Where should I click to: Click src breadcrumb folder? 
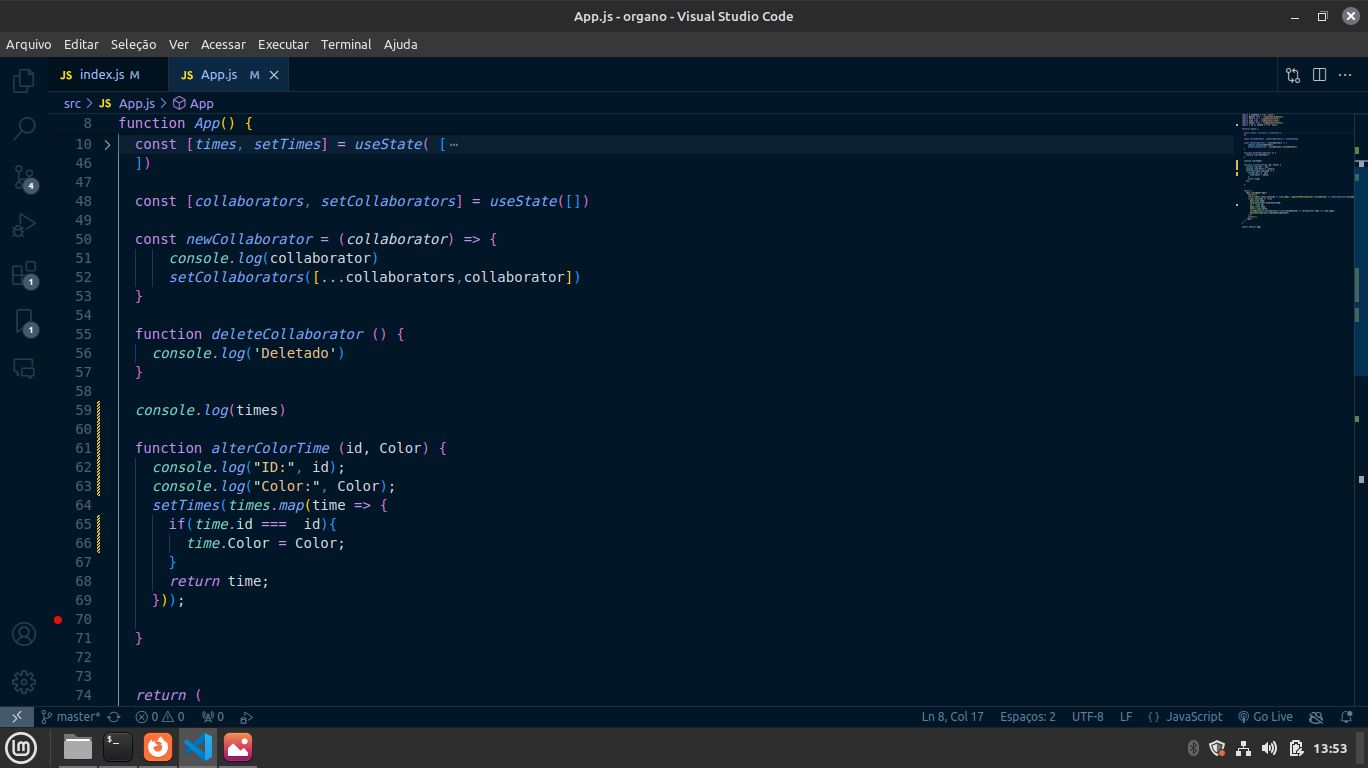click(x=72, y=103)
